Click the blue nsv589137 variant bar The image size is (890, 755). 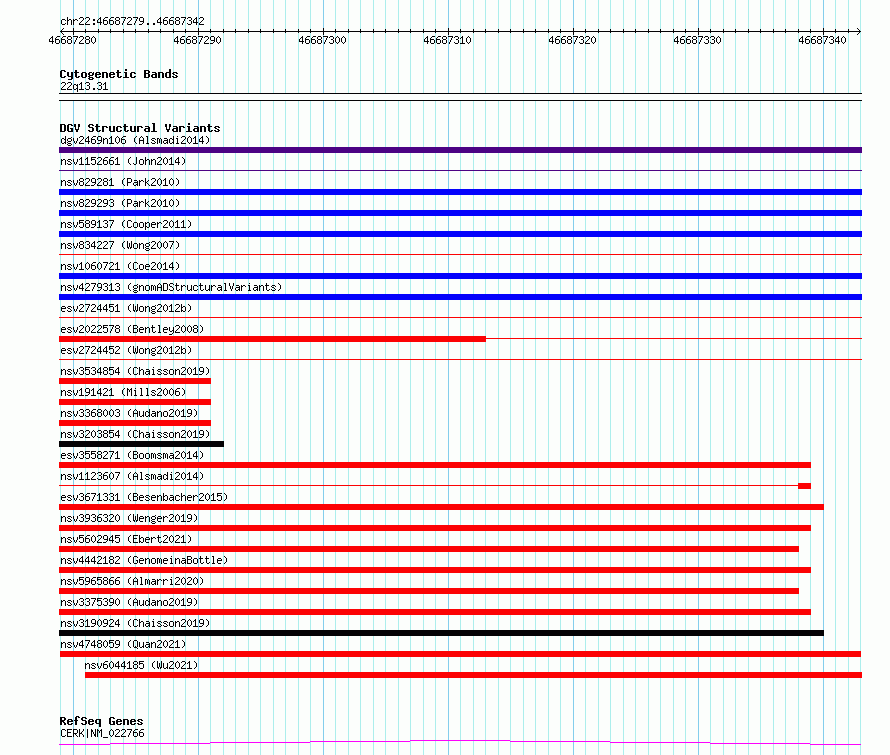coord(460,234)
